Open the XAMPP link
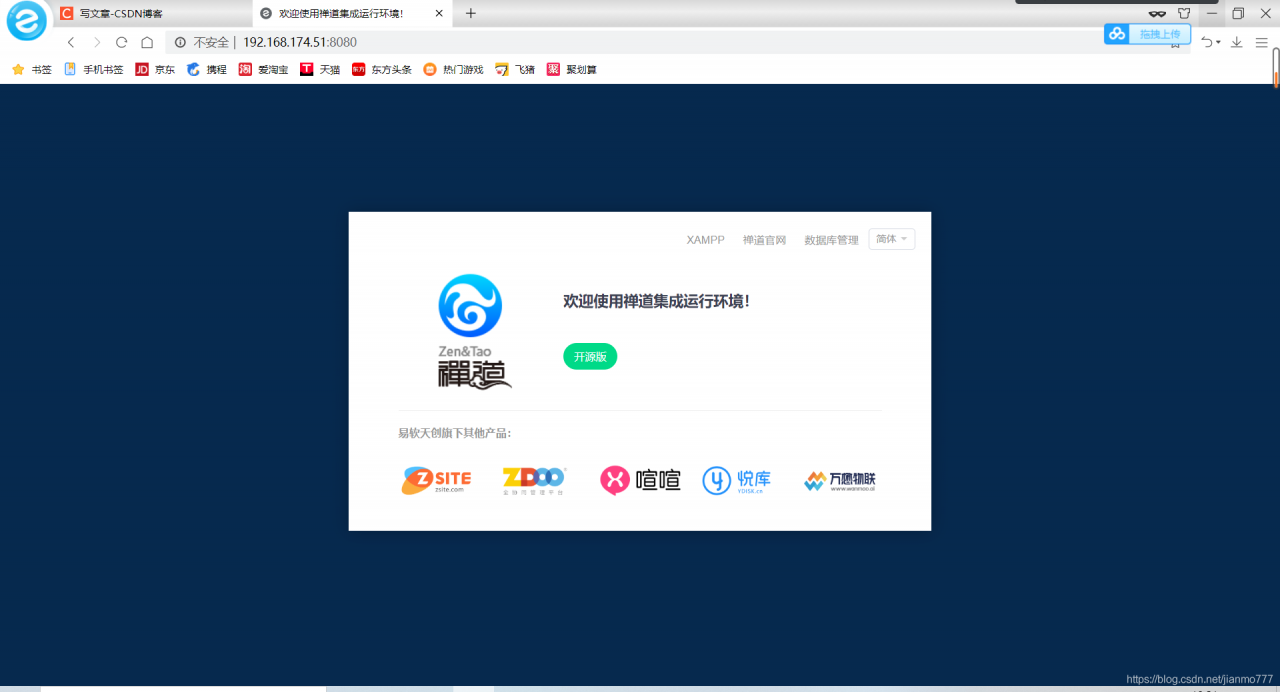This screenshot has height=692, width=1280. [x=705, y=240]
